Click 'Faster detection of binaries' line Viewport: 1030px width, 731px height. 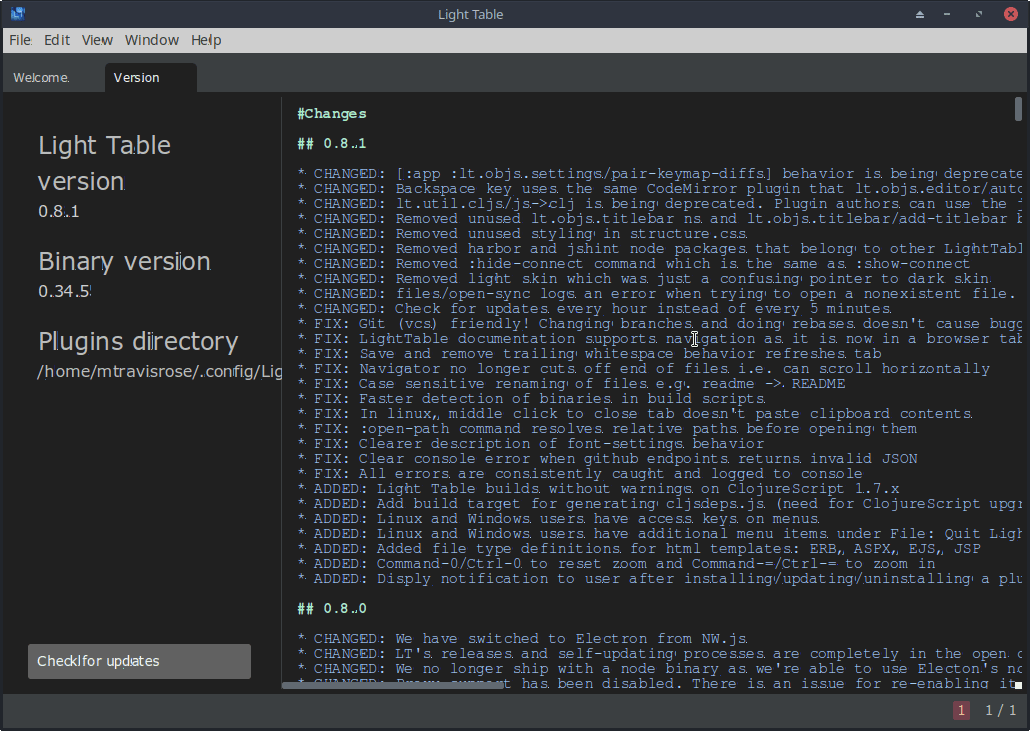pyautogui.click(x=531, y=399)
